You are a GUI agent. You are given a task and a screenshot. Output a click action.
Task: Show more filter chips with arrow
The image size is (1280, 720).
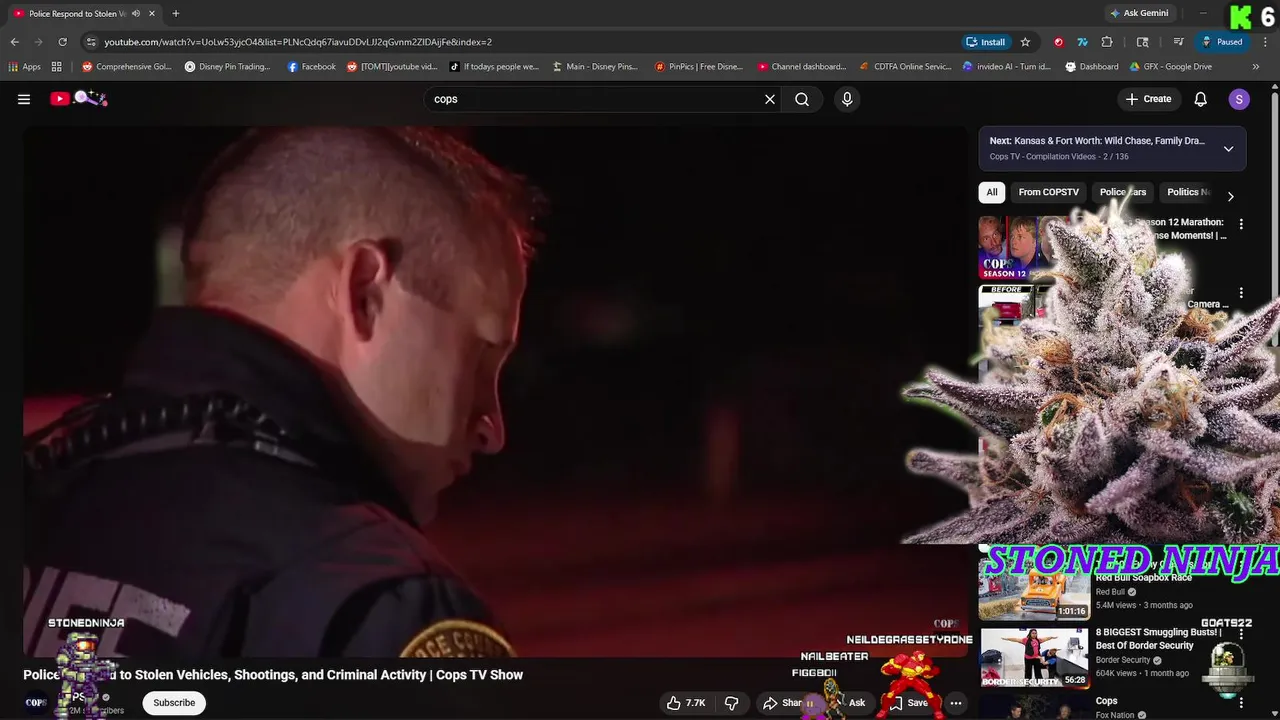[1230, 196]
